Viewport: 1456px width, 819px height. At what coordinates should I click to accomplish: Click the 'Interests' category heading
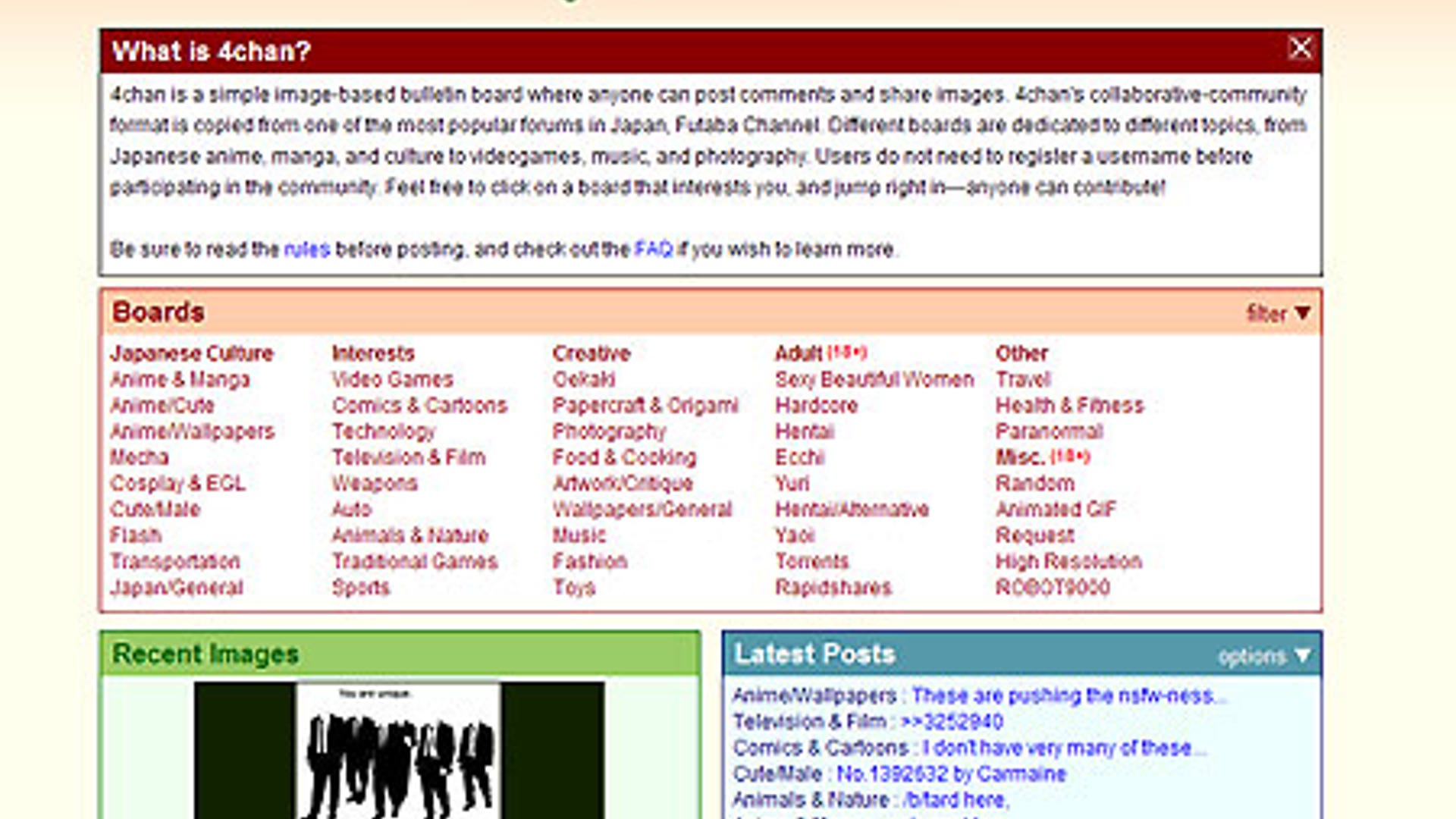click(x=373, y=353)
